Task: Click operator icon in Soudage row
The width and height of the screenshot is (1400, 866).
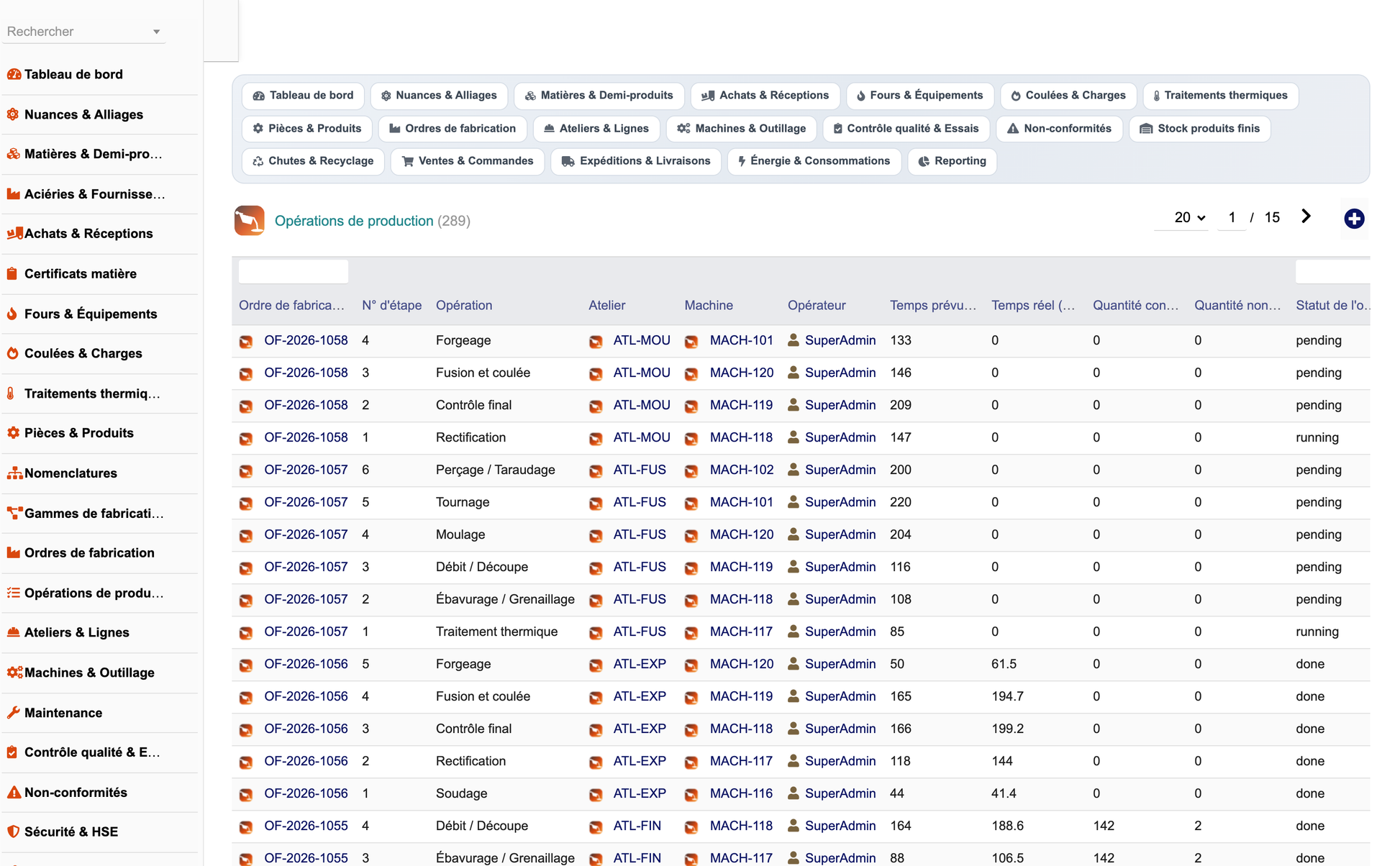Action: pos(794,793)
